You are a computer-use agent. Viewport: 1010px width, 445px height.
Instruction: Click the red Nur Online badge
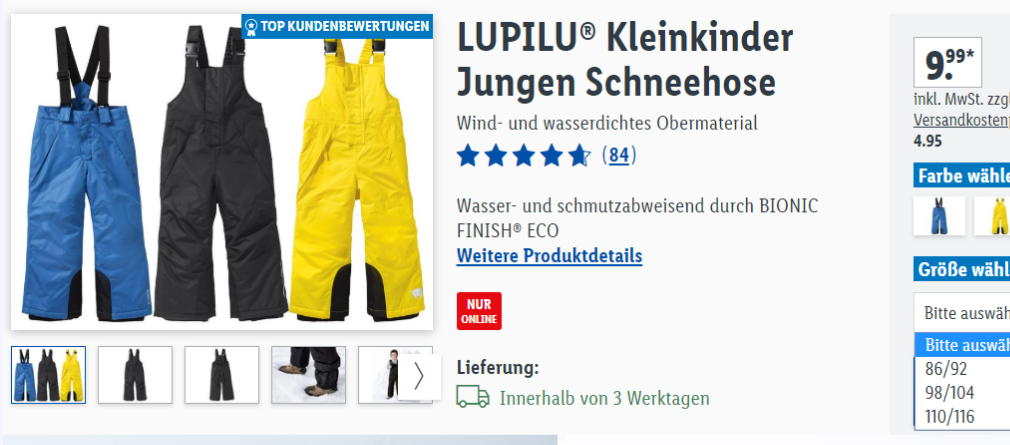479,311
